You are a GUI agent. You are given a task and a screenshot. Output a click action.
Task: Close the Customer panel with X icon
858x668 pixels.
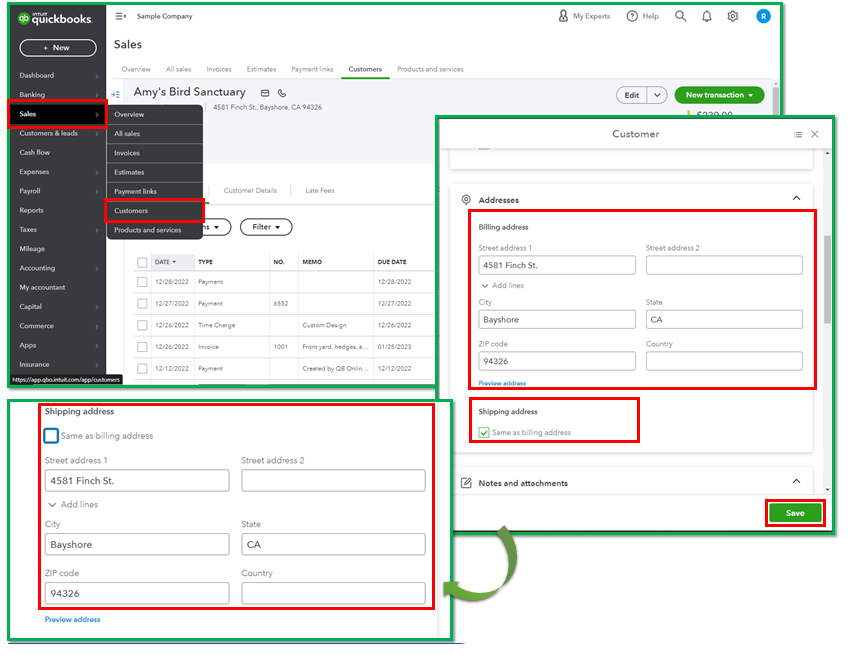pyautogui.click(x=815, y=134)
